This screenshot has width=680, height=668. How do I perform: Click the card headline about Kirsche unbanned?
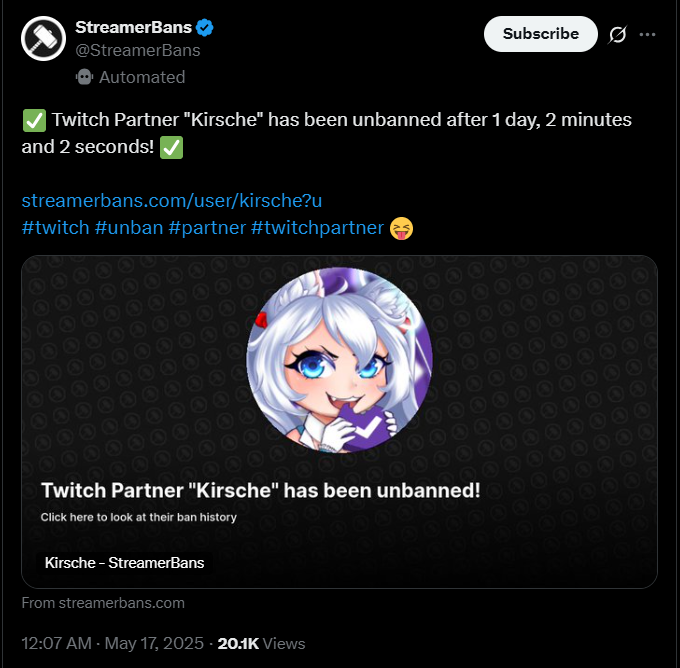pyautogui.click(x=260, y=491)
